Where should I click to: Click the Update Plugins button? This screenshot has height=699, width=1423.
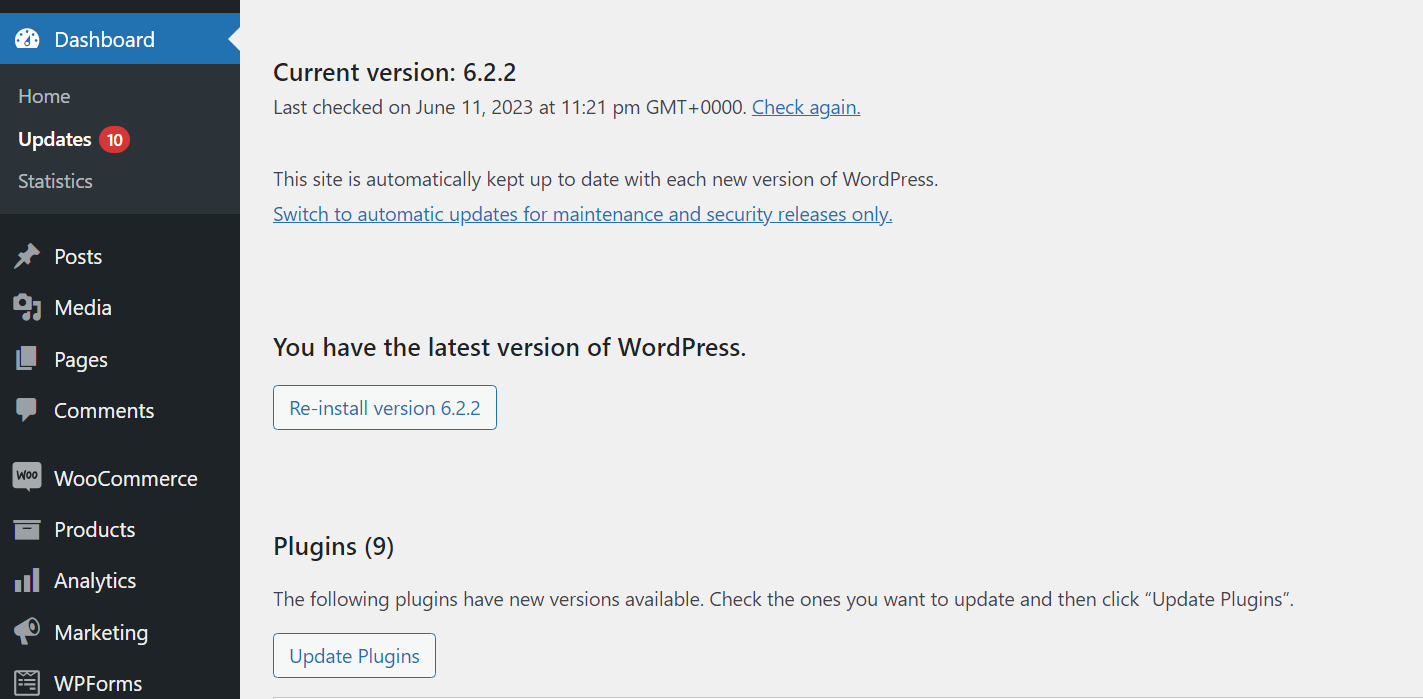click(x=354, y=656)
